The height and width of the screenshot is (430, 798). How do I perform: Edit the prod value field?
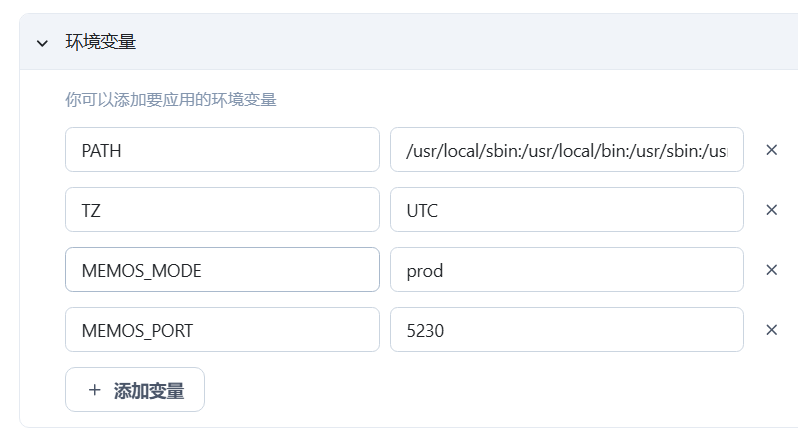pyautogui.click(x=566, y=270)
